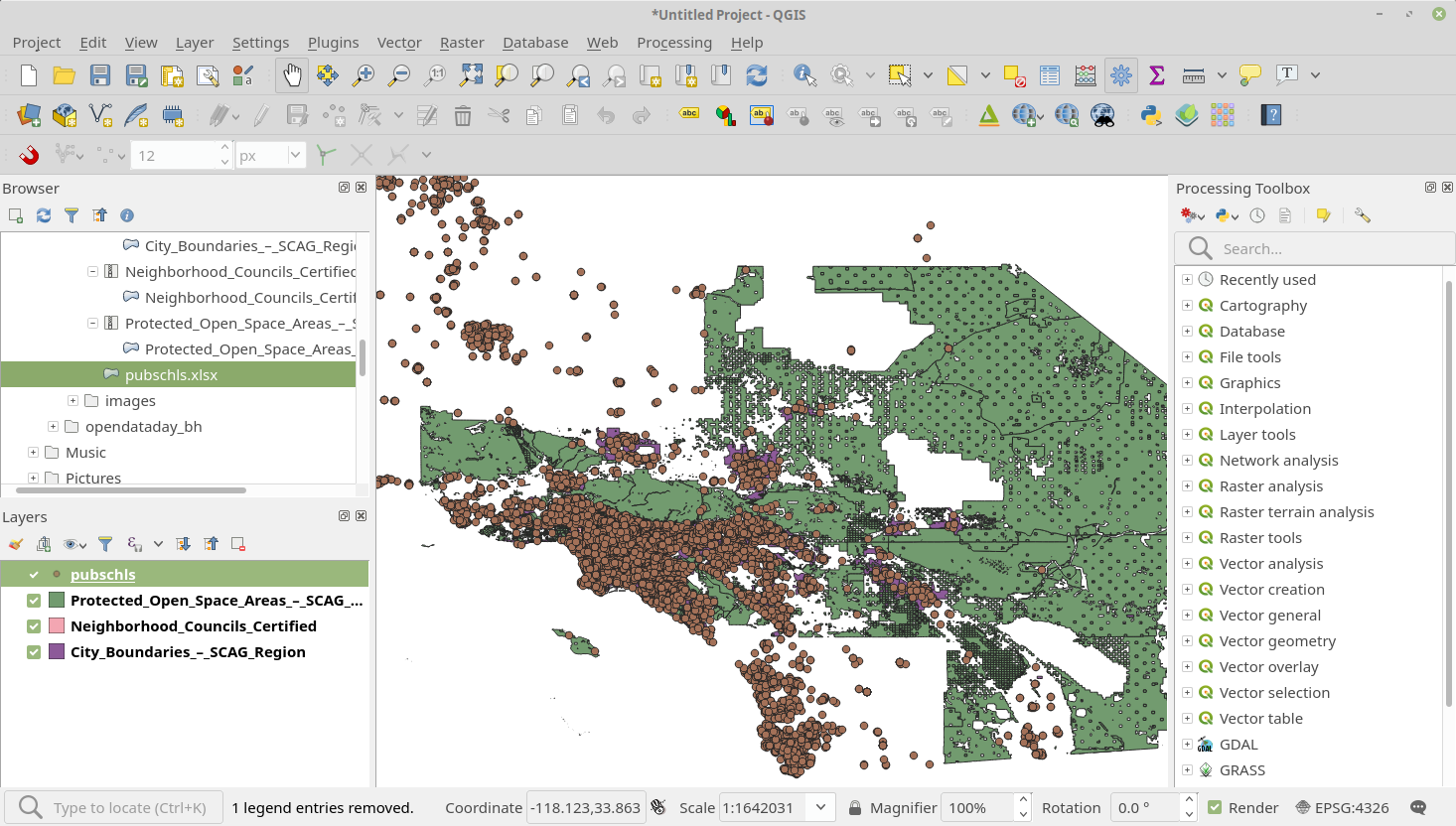Activate the Identify Features tool
The width and height of the screenshot is (1456, 826).
coord(804,75)
